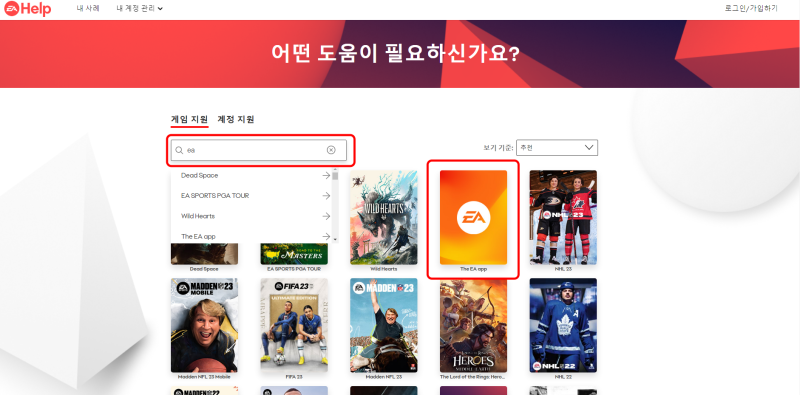Open the 보기 기준 sort dropdown
Screen dimensions: 800x395
(557, 147)
